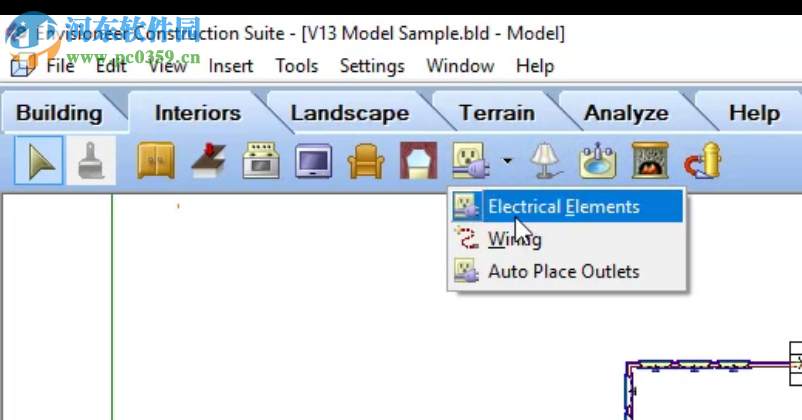
Task: Switch to the Building tab
Action: coord(59,113)
